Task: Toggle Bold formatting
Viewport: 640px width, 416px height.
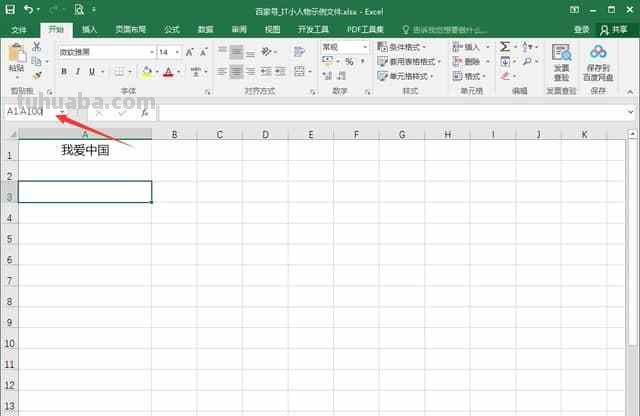Action: [x=64, y=72]
